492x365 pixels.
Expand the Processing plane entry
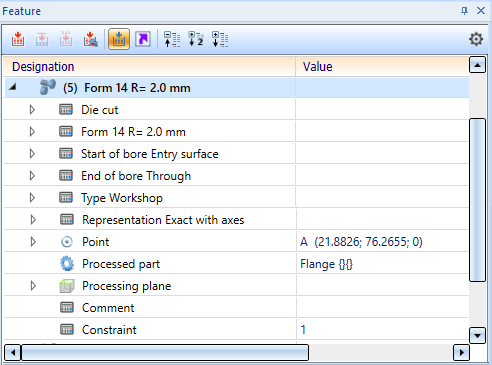[x=33, y=285]
